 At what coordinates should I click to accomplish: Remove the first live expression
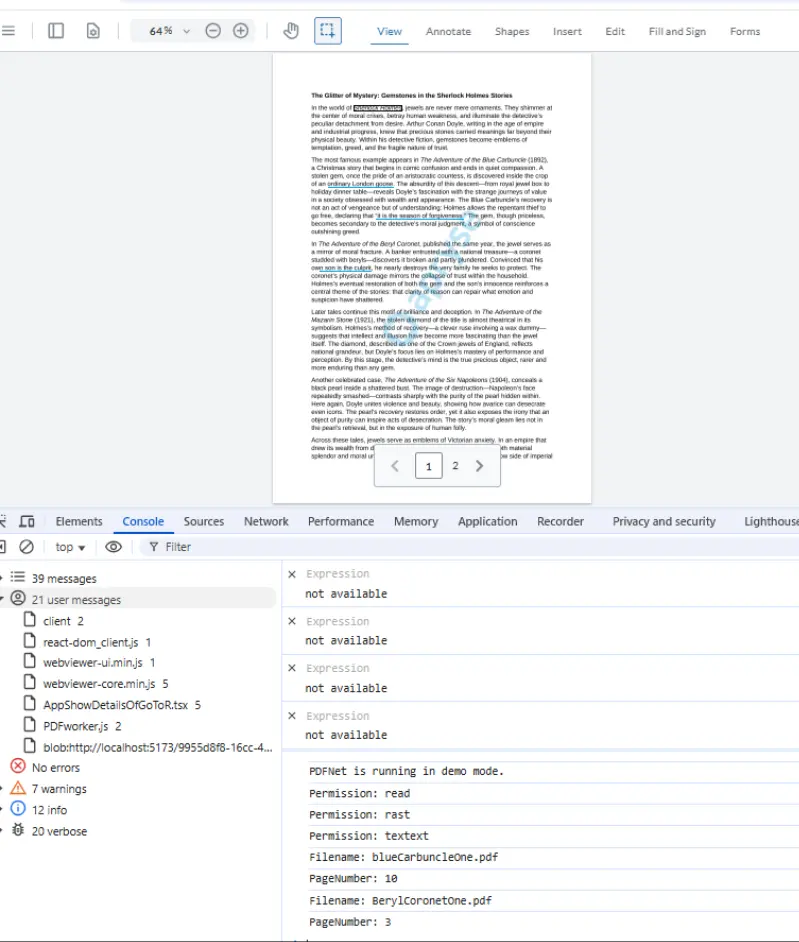[292, 574]
